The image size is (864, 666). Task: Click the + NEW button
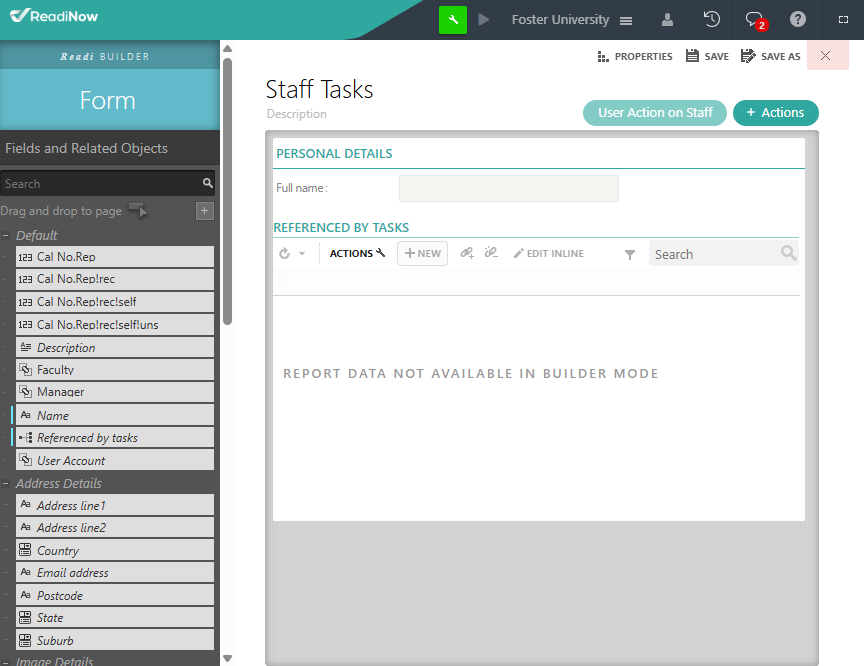click(423, 253)
